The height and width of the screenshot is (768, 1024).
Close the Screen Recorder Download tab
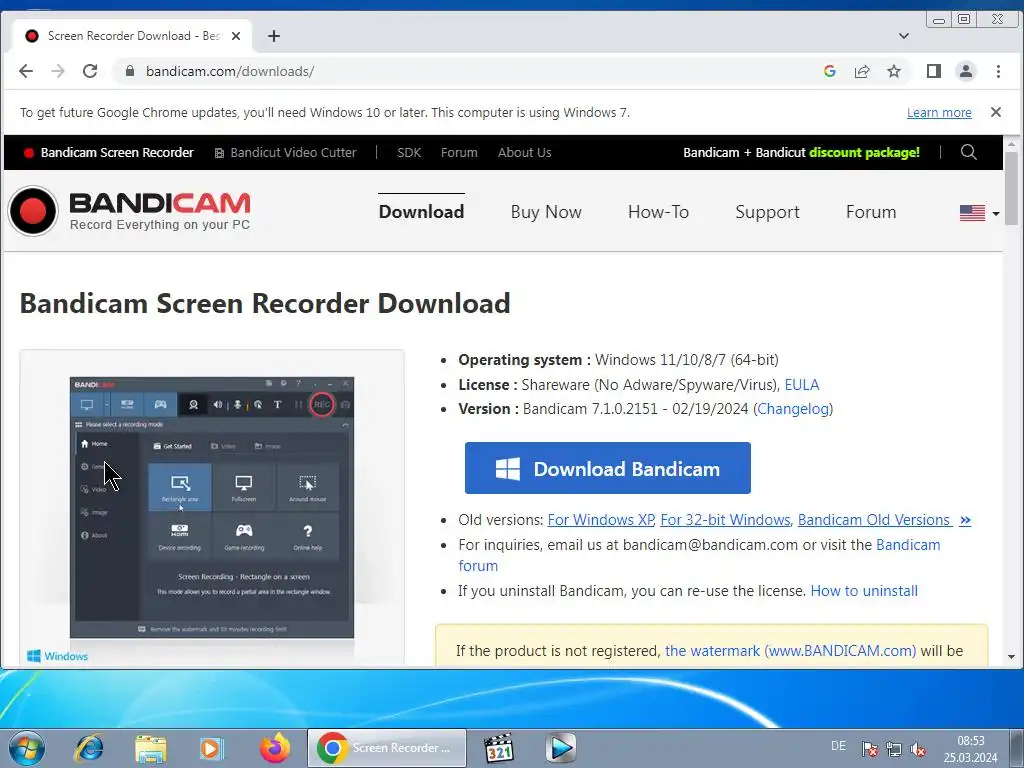[236, 36]
